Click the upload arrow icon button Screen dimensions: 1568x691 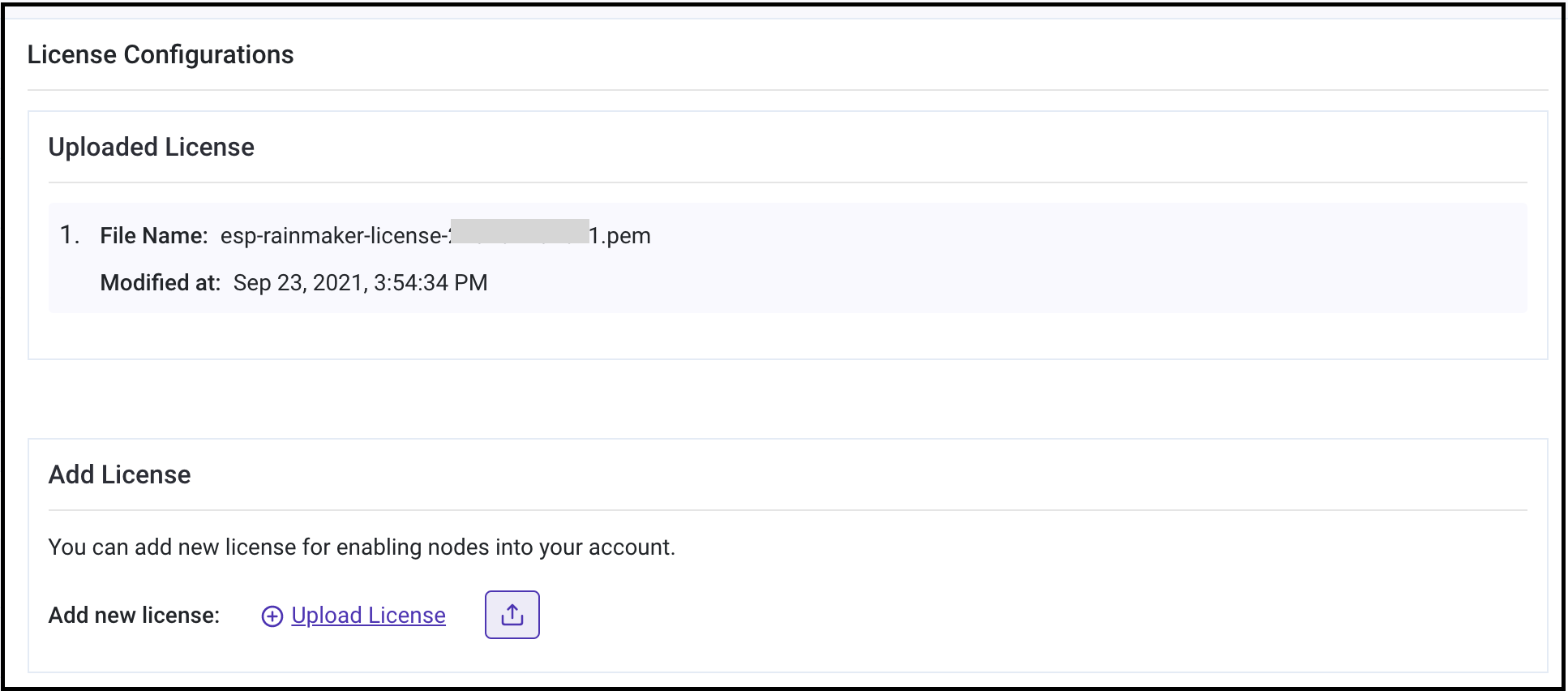512,615
